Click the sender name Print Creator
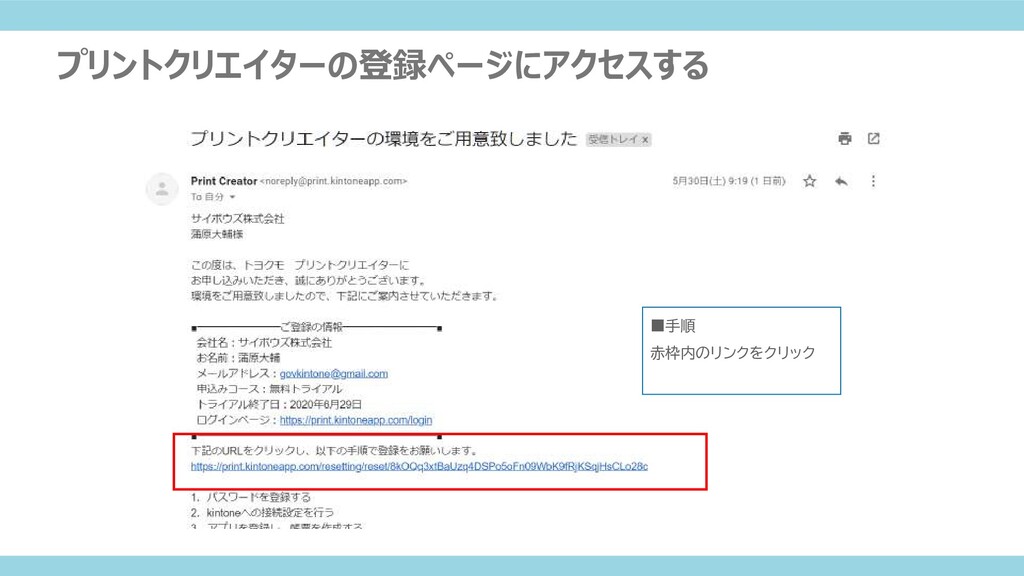The width and height of the screenshot is (1024, 576). click(x=224, y=181)
